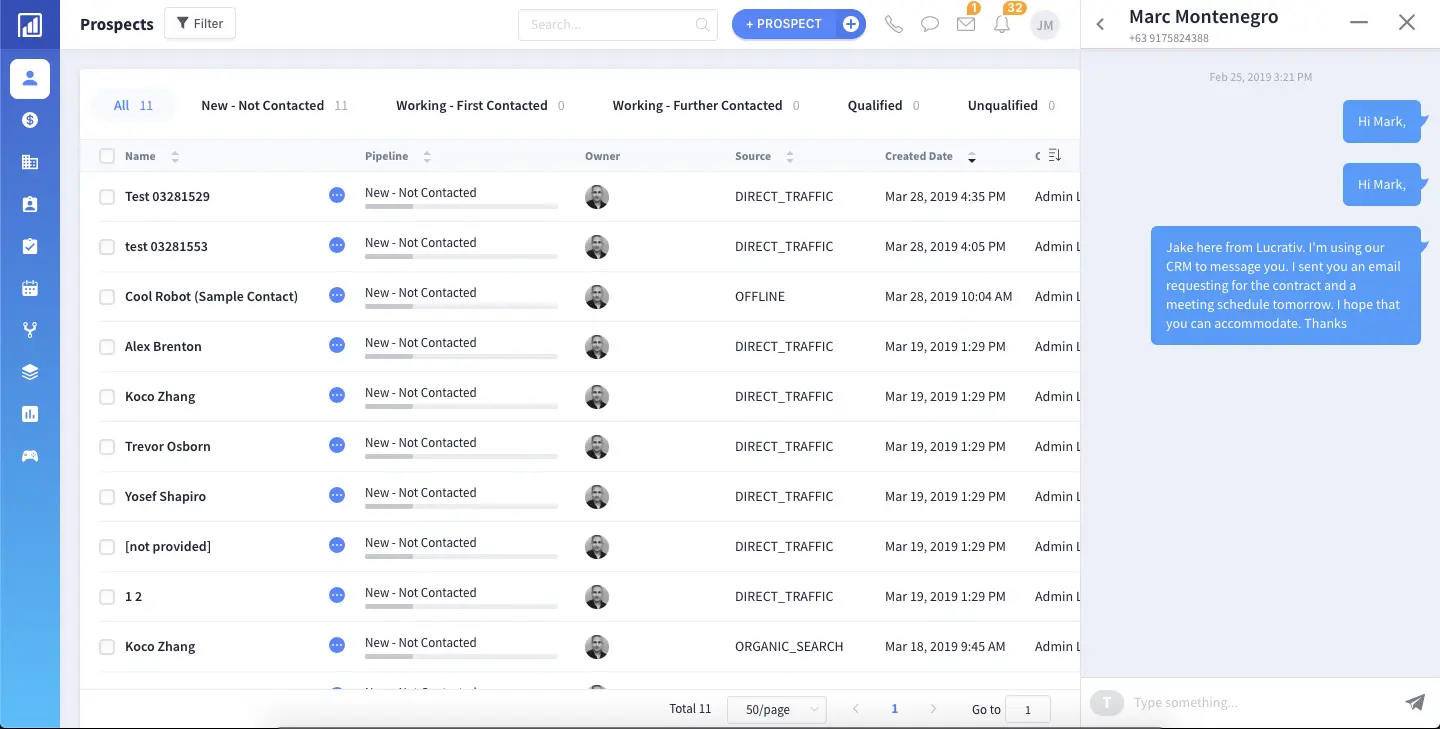
Task: Sort by Created Date column arrow
Action: 971,157
